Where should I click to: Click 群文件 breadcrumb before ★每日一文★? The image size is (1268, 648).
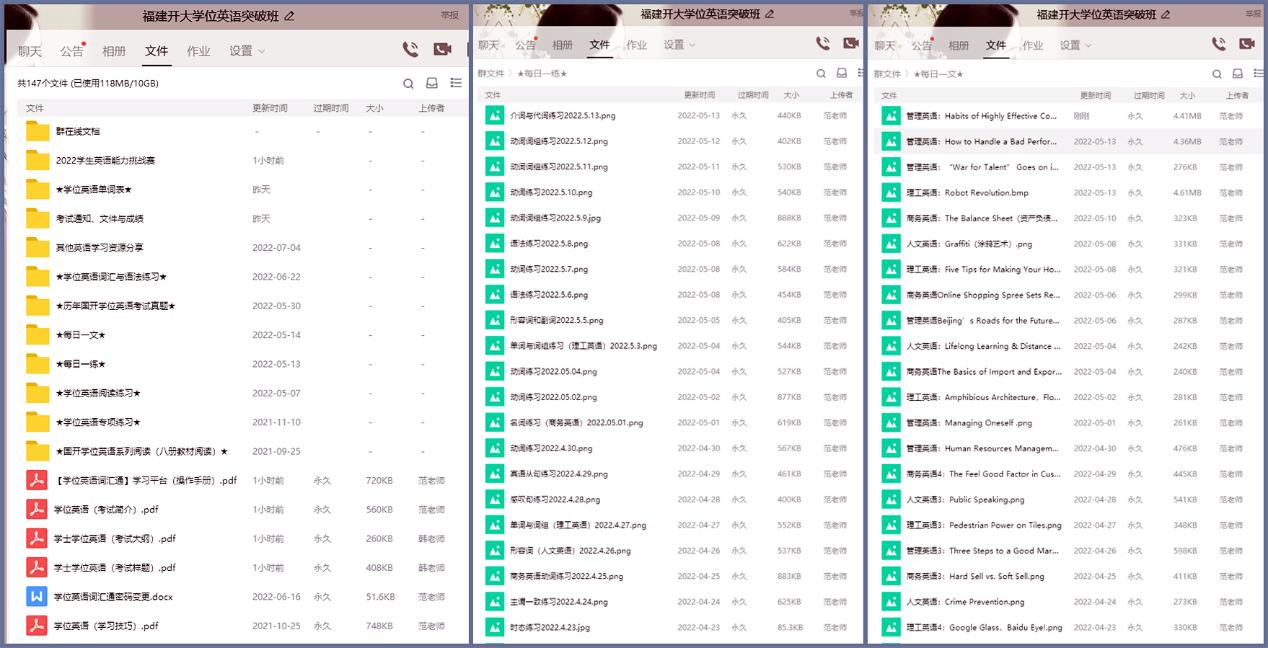pos(886,74)
